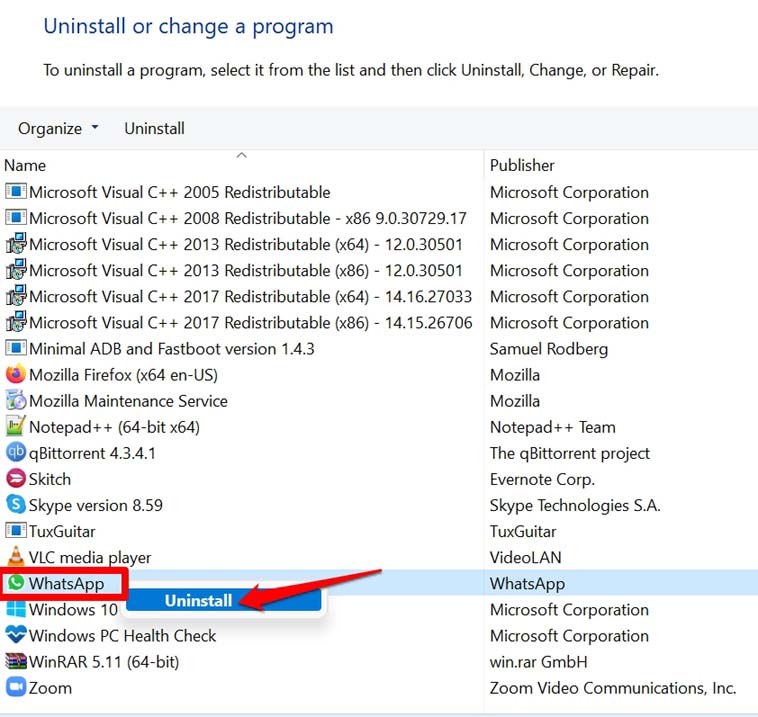The height and width of the screenshot is (717, 758).
Task: Select Visual C++ 2017 Redistributable (x86) 14.15.26706
Action: coord(250,323)
